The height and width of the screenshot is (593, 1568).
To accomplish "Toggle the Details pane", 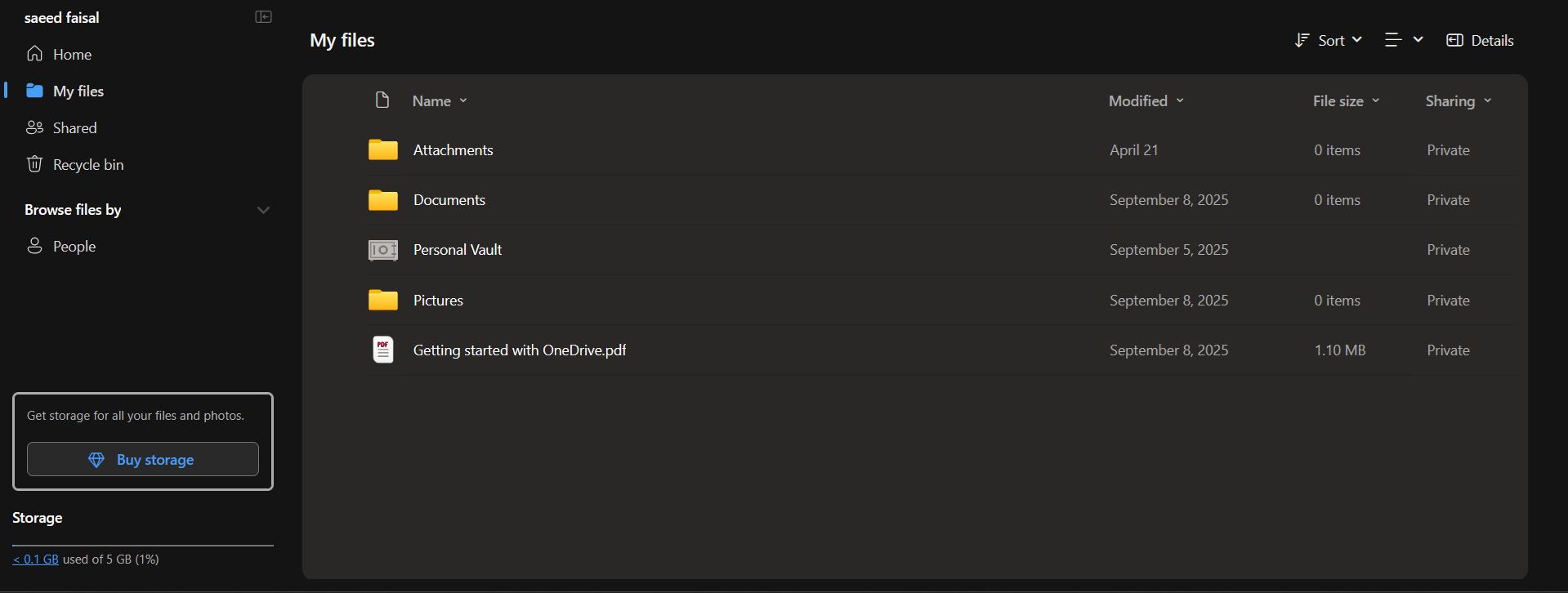I will point(1480,40).
